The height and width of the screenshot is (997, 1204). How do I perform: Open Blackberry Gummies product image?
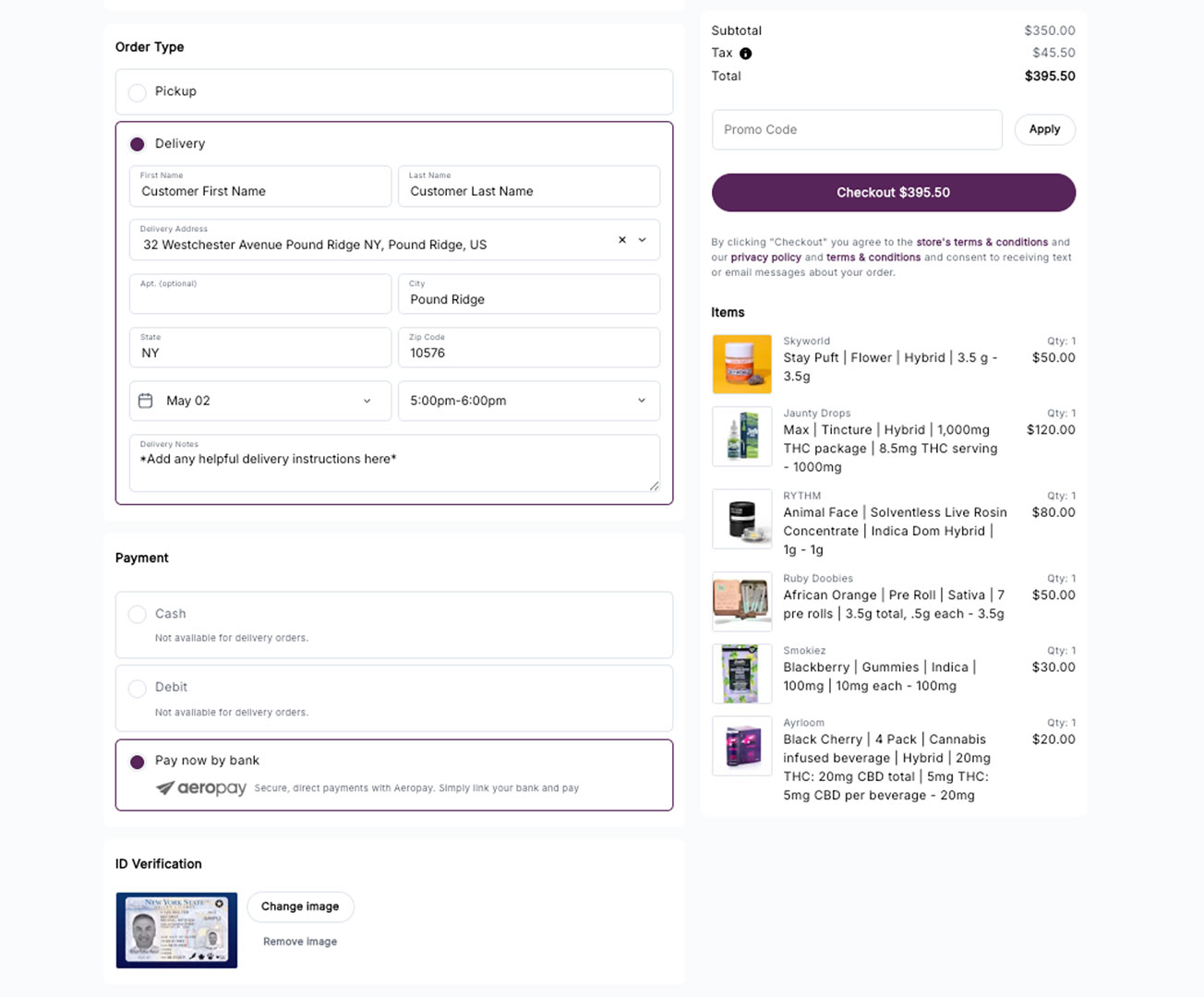741,674
